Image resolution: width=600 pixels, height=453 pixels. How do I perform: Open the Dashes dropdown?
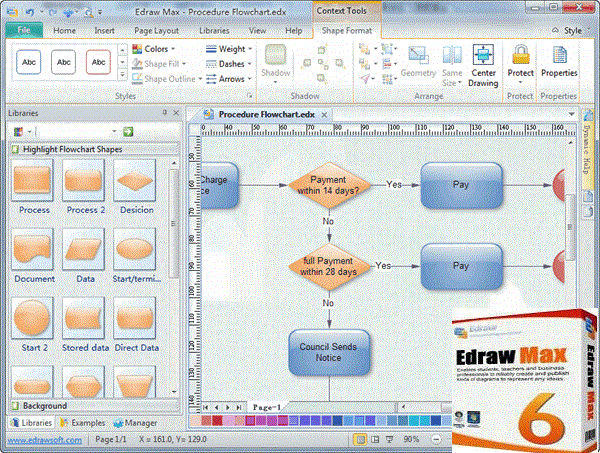(x=229, y=64)
